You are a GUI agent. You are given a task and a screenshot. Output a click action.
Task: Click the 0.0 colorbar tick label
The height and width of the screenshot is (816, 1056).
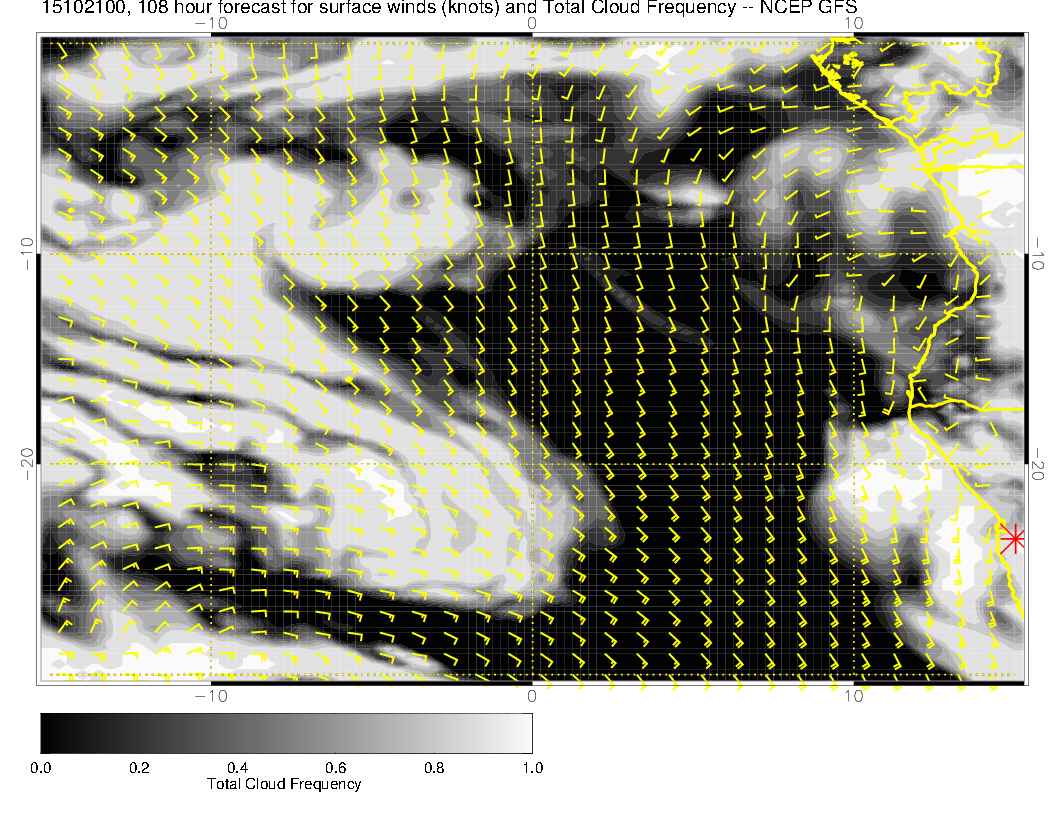(x=41, y=768)
